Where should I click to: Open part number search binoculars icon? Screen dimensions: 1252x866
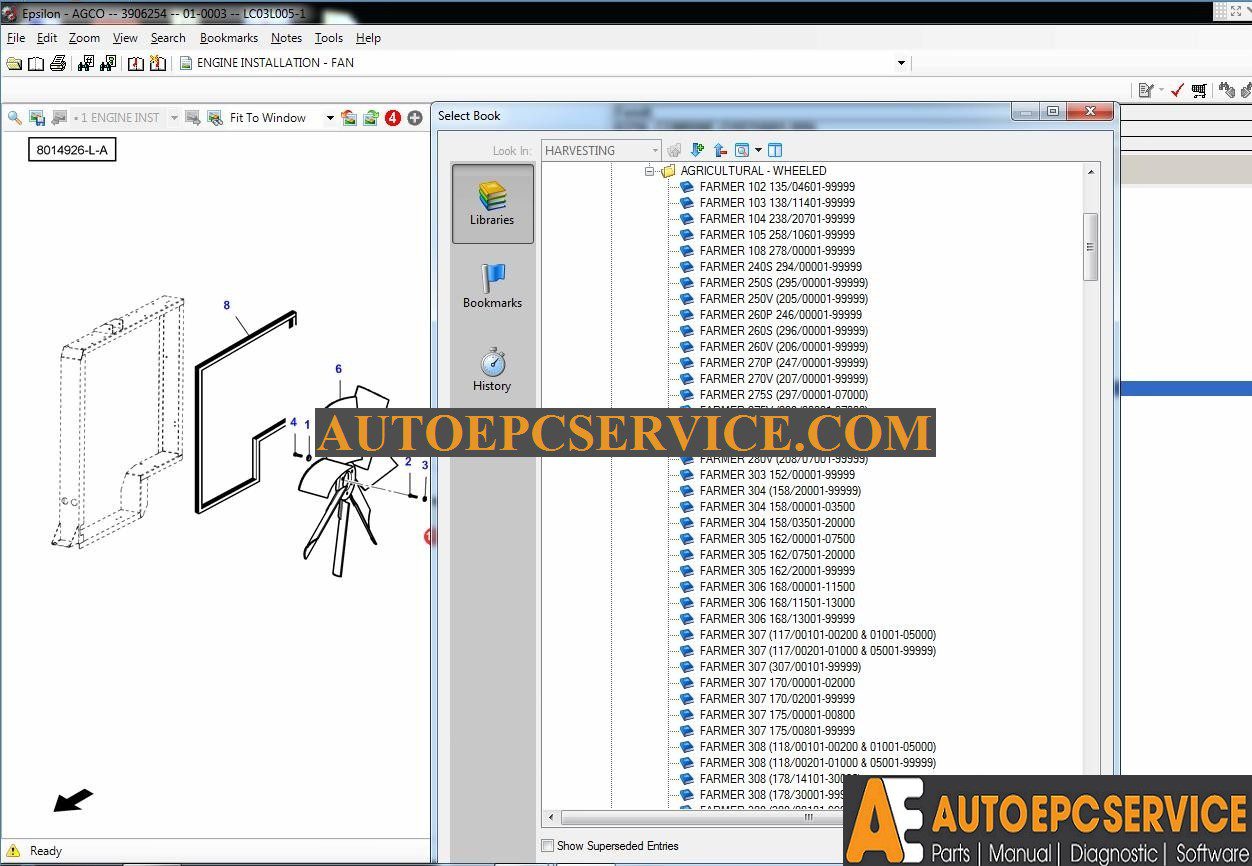pos(86,63)
